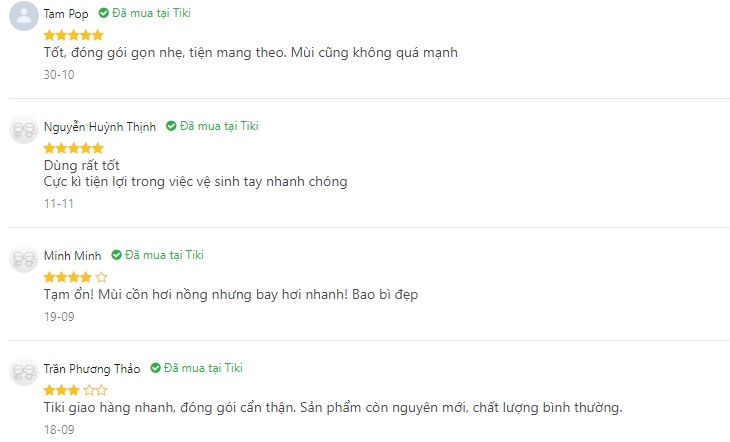Click verified checkmark next to Nguyễn Huỳnh Thịnh
Screen dimensions: 730x442
tap(171, 126)
